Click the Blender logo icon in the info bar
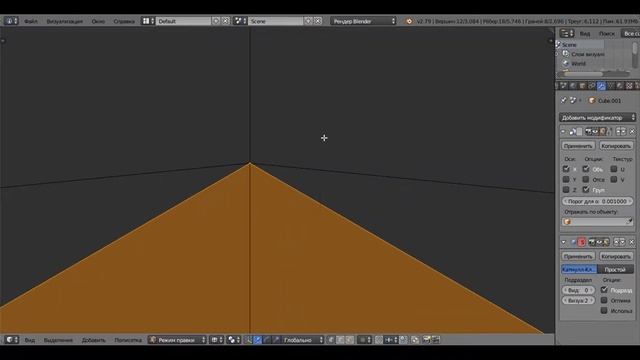This screenshot has width=640, height=360. point(409,21)
